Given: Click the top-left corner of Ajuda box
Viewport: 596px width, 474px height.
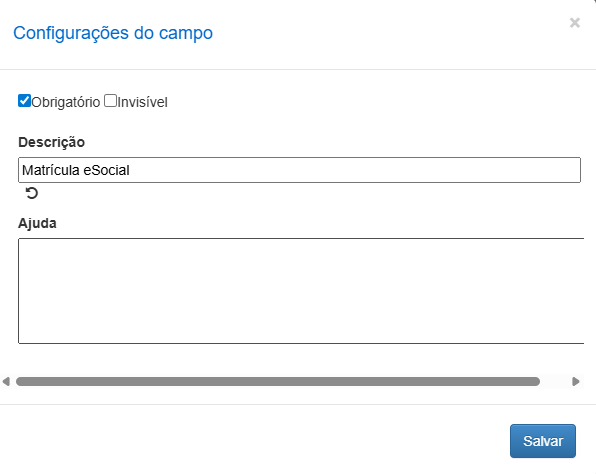Looking at the screenshot, I should pyautogui.click(x=21, y=241).
